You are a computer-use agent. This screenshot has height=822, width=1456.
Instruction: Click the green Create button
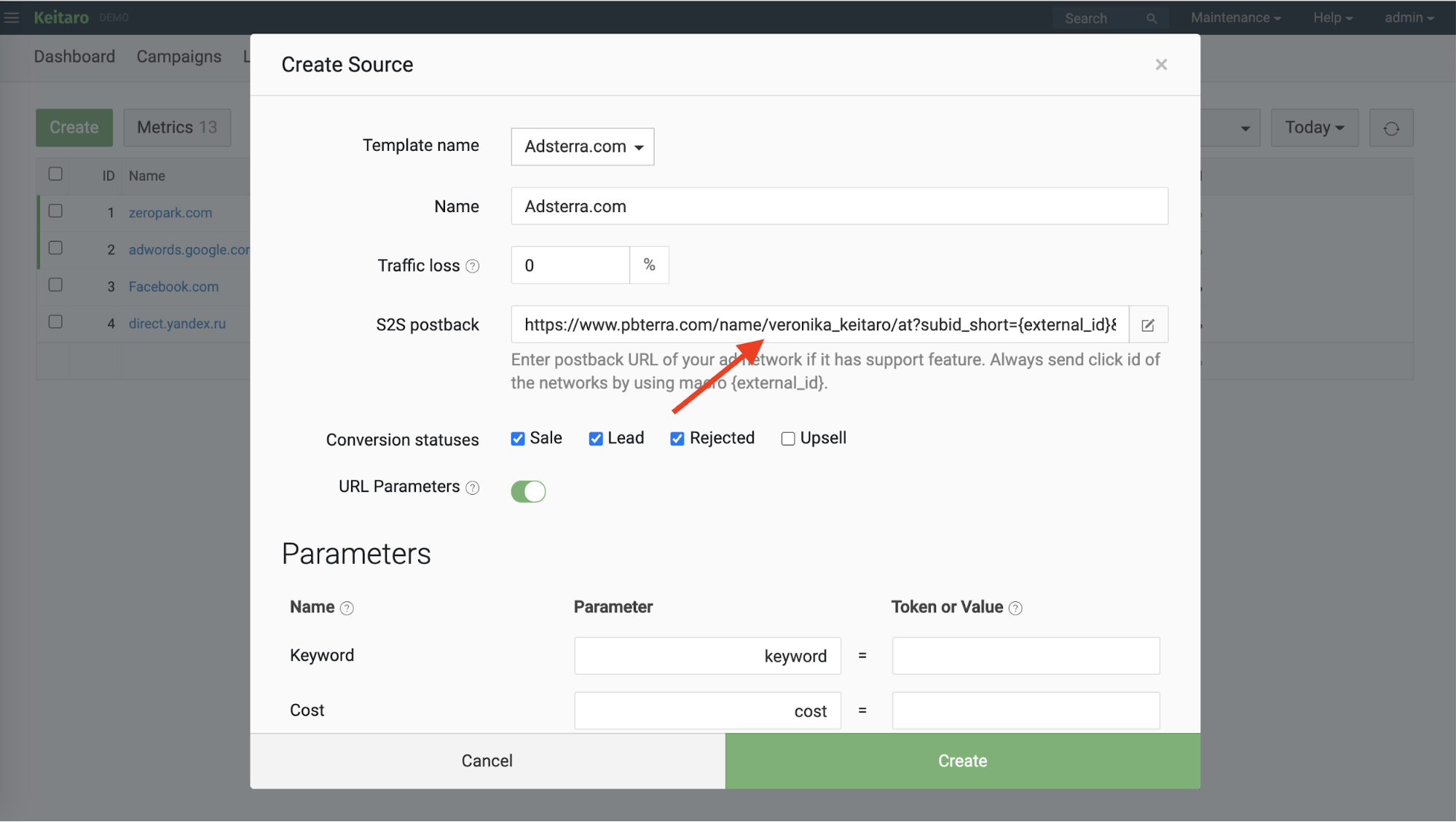pos(962,760)
